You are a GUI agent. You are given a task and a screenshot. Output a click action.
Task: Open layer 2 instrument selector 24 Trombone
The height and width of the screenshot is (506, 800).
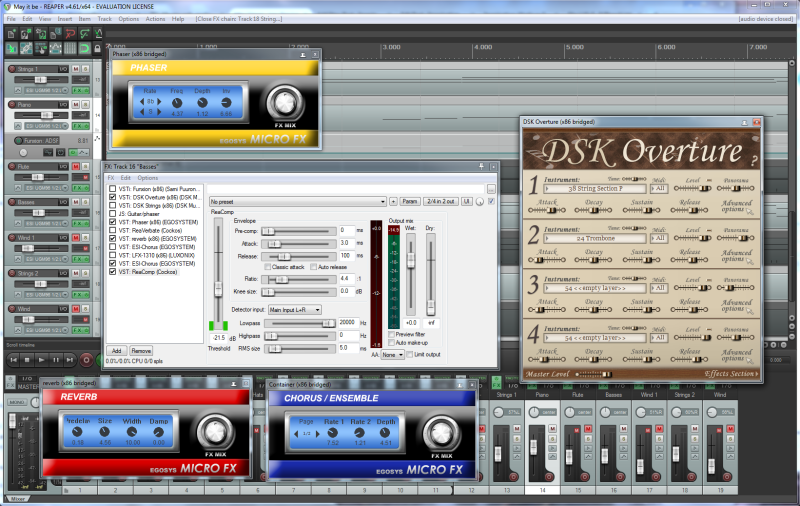(595, 238)
